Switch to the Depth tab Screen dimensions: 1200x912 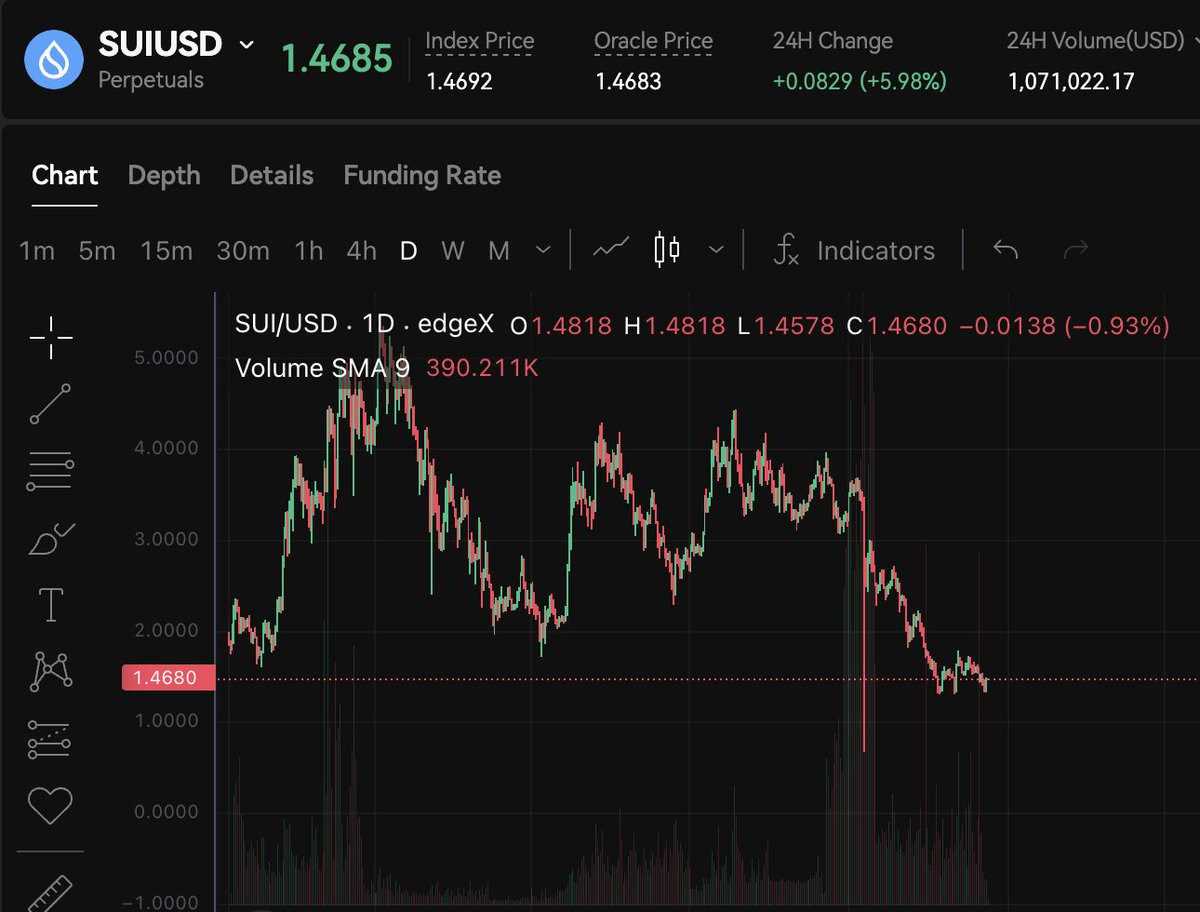(164, 176)
